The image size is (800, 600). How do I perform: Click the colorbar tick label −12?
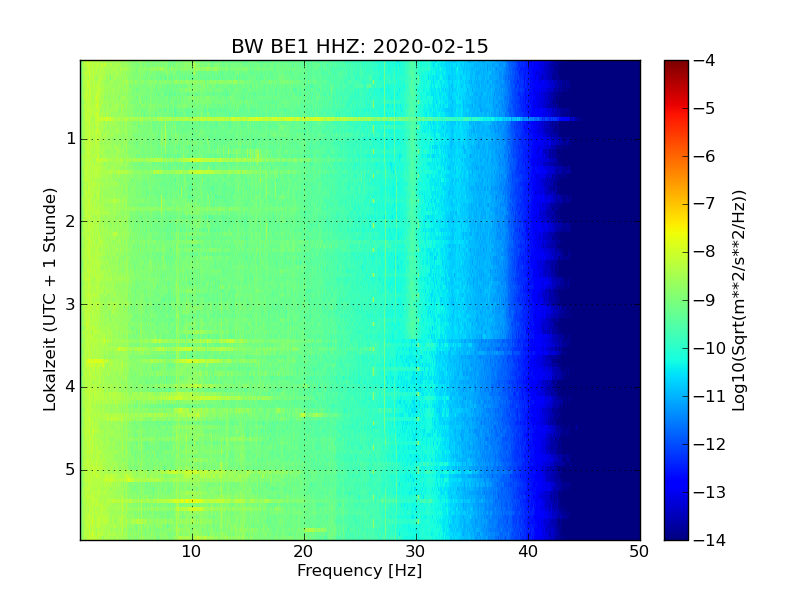710,444
